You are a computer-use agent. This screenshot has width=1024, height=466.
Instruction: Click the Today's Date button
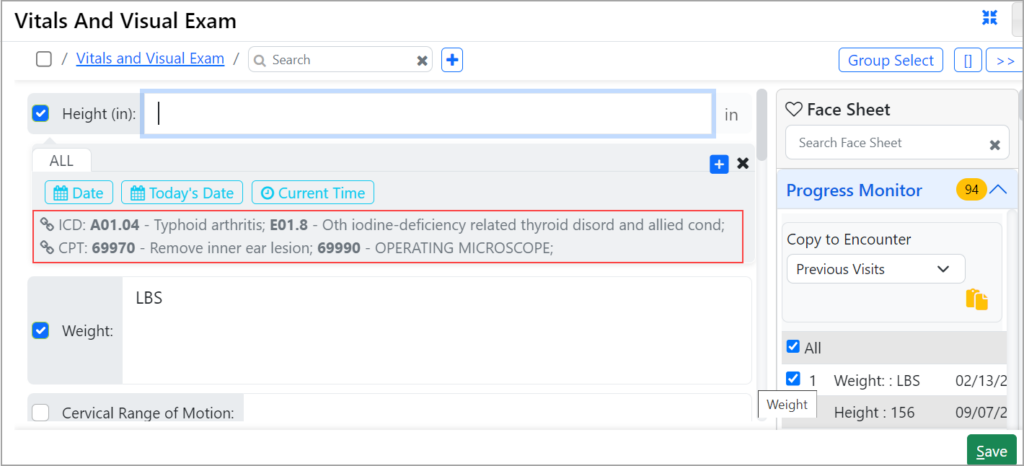click(x=181, y=193)
